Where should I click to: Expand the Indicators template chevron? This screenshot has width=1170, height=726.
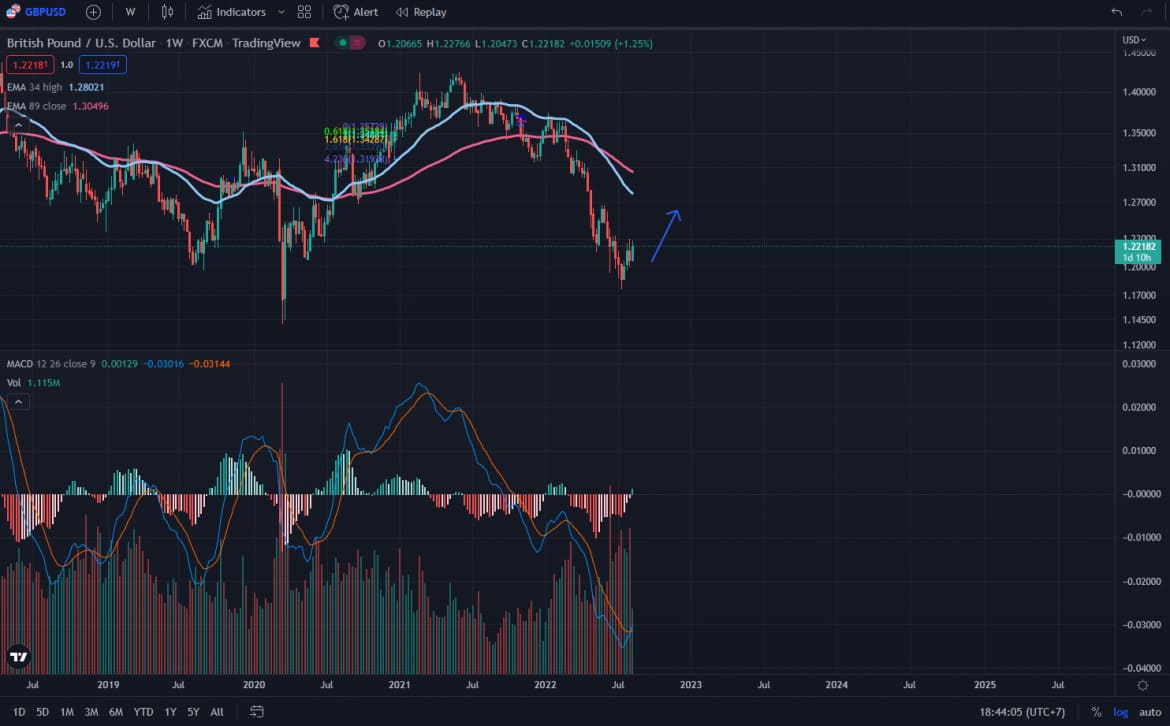pyautogui.click(x=281, y=12)
